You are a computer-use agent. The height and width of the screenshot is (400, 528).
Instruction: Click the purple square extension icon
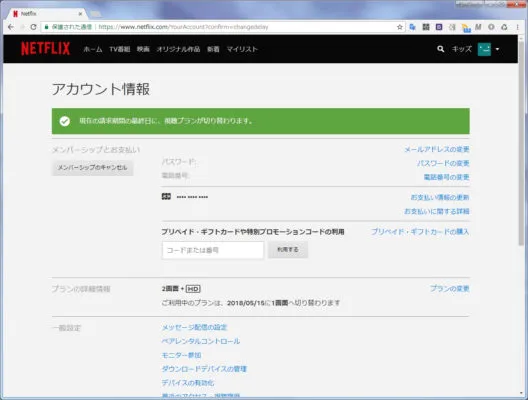439,27
